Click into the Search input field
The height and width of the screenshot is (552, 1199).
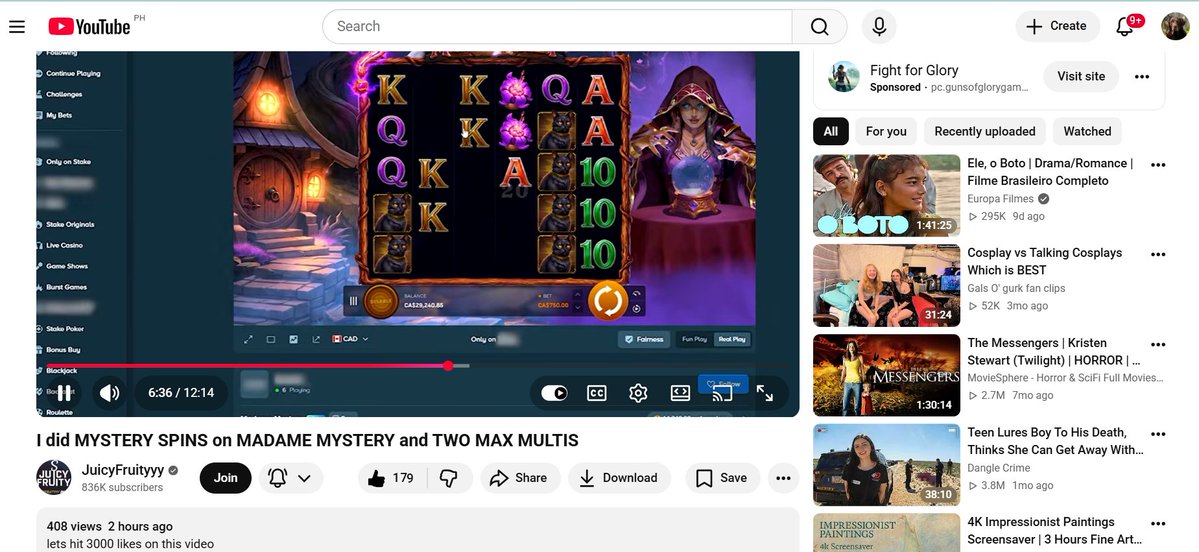point(557,27)
